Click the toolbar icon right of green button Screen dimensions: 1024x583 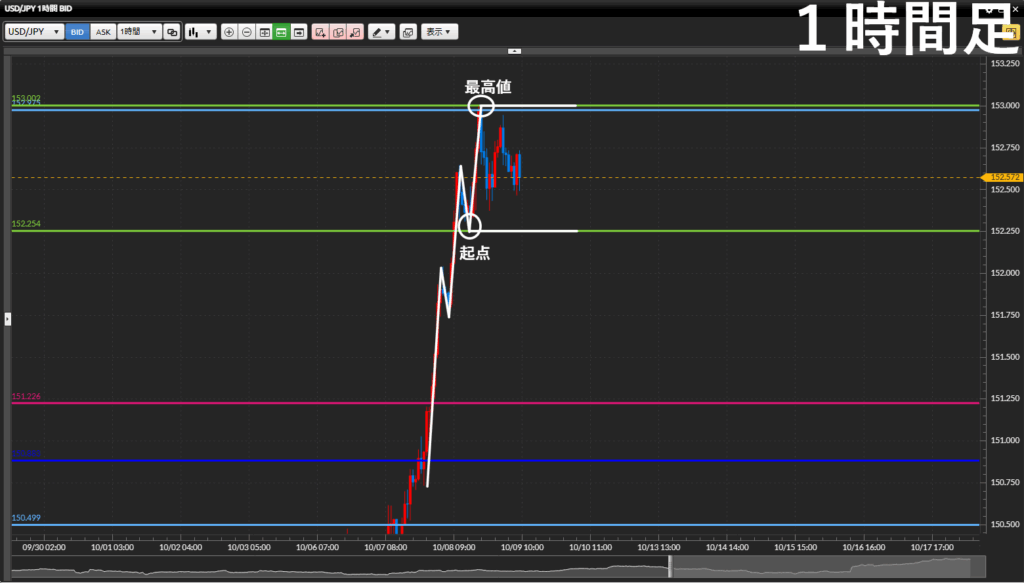click(x=299, y=32)
